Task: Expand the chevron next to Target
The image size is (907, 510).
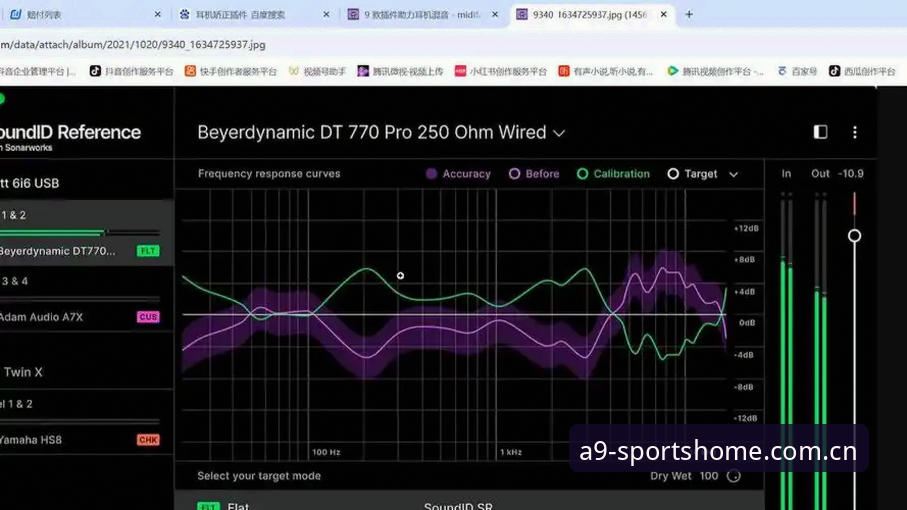Action: pos(733,175)
